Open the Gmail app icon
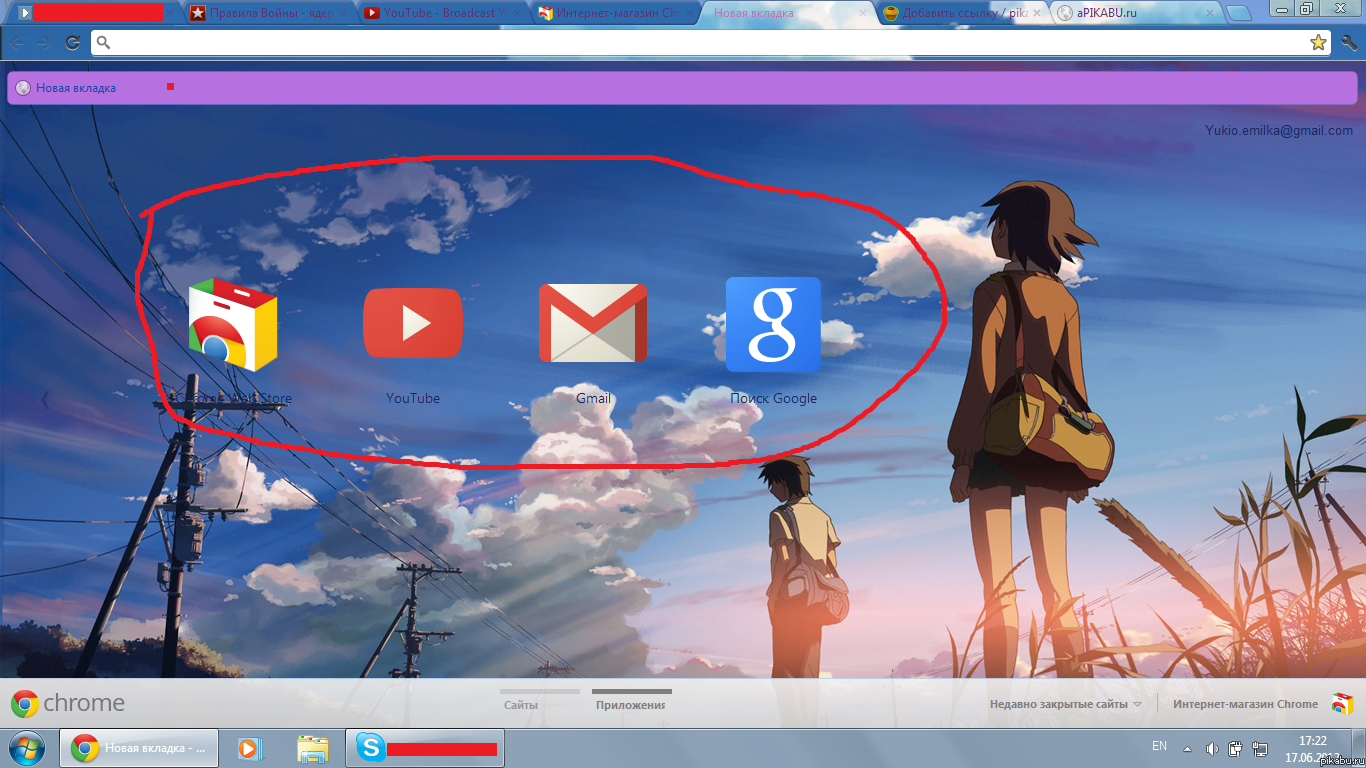Image resolution: width=1366 pixels, height=768 pixels. [x=593, y=323]
